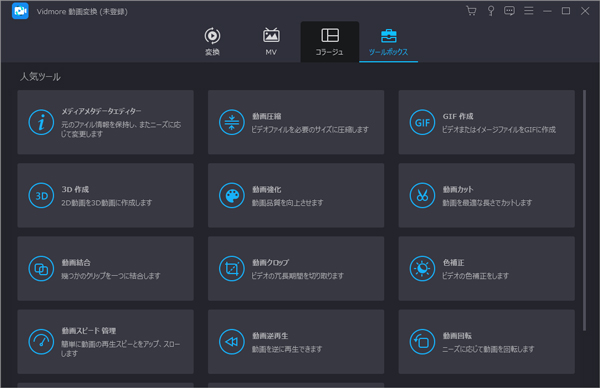Switch to the 変換 tab
Image resolution: width=600 pixels, height=388 pixels.
click(212, 42)
